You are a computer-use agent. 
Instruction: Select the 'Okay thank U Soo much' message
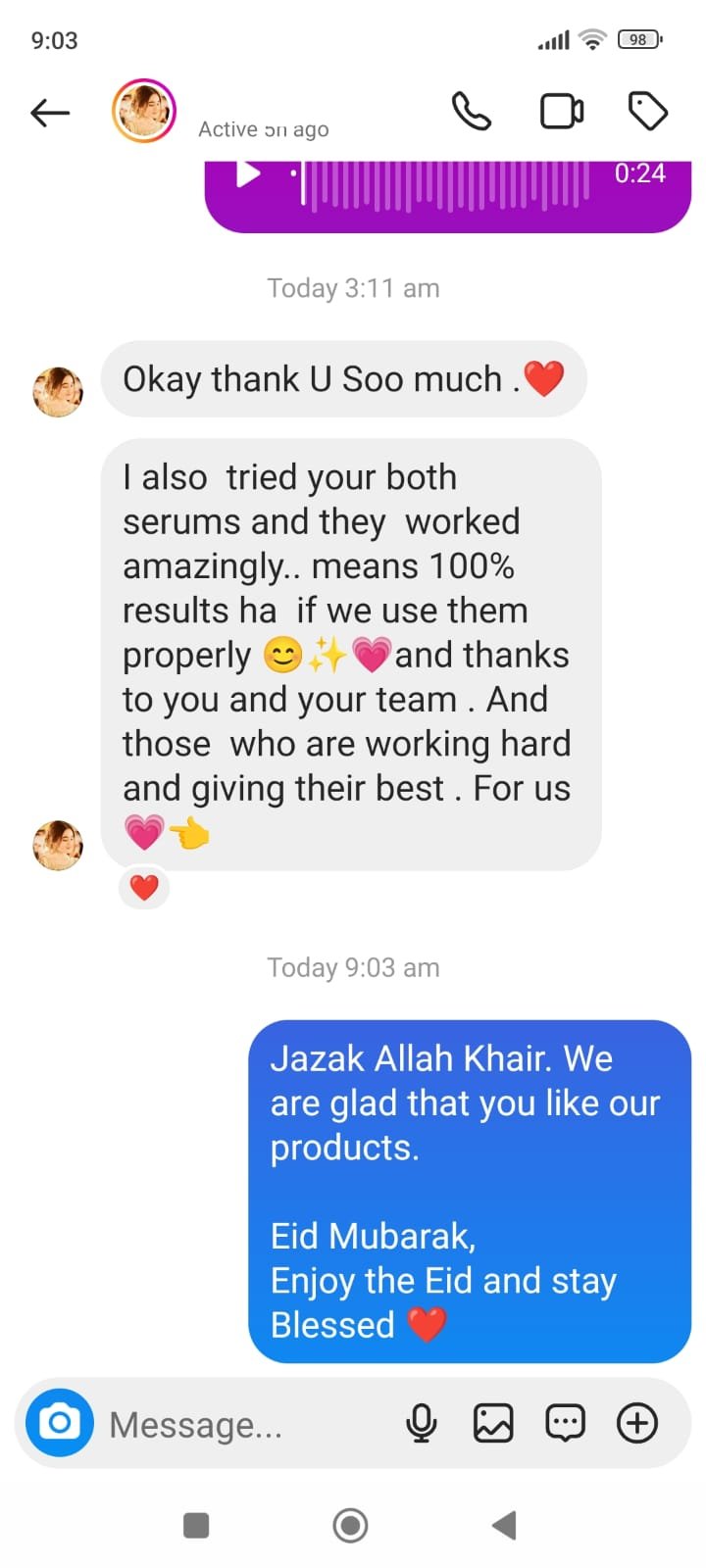344,378
